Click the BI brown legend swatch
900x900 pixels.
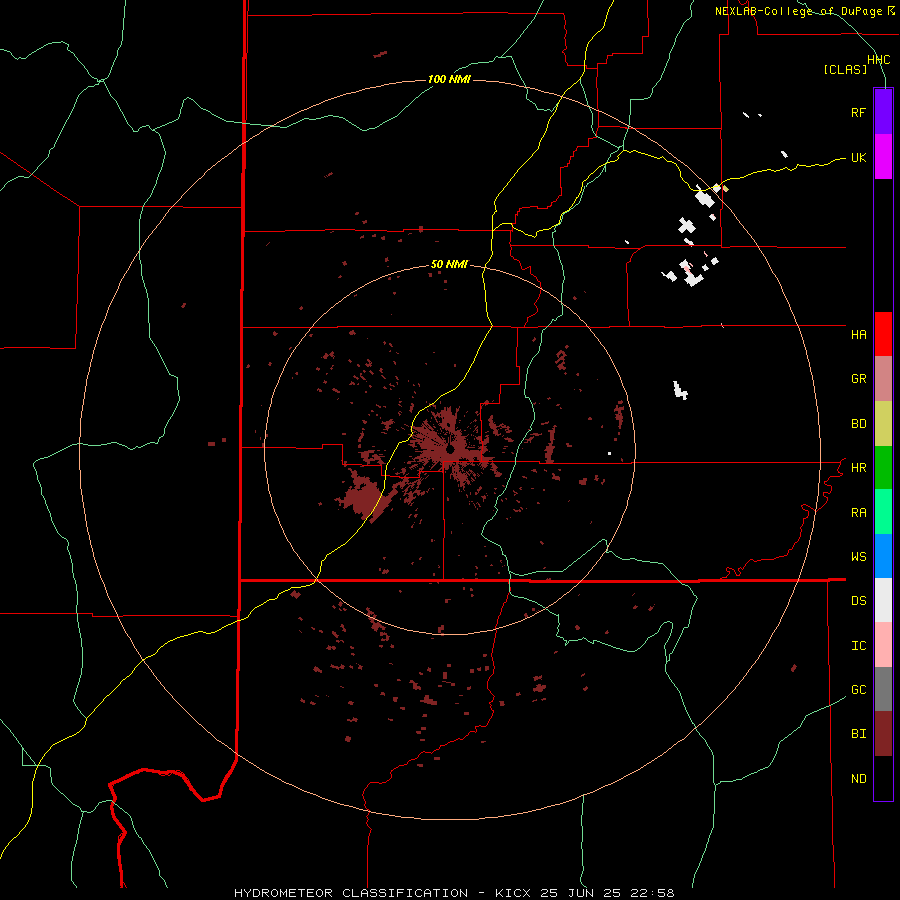pyautogui.click(x=883, y=734)
